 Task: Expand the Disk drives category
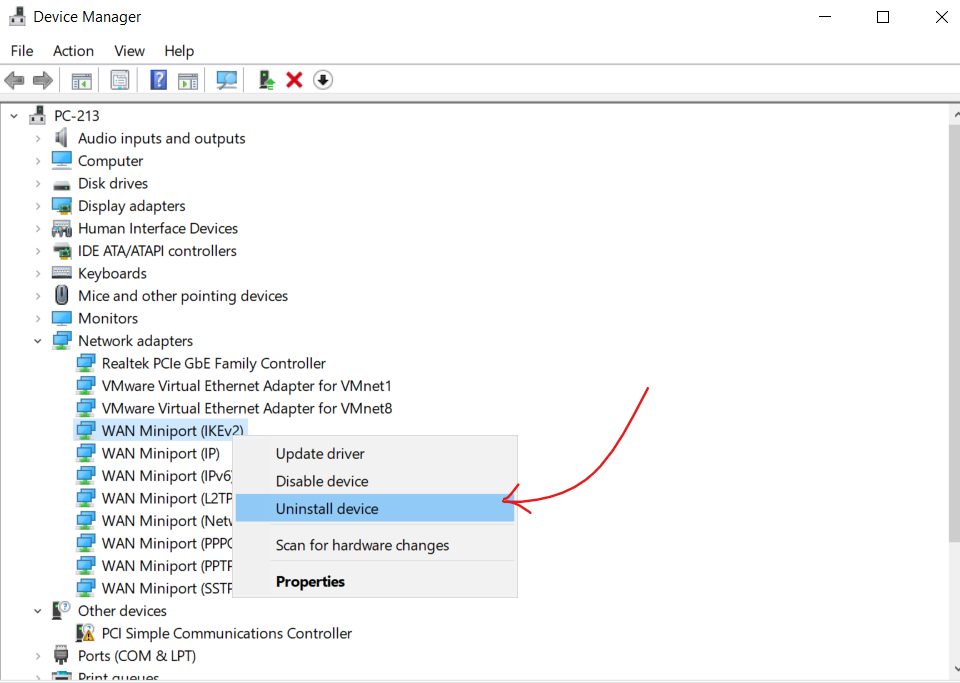tap(38, 184)
